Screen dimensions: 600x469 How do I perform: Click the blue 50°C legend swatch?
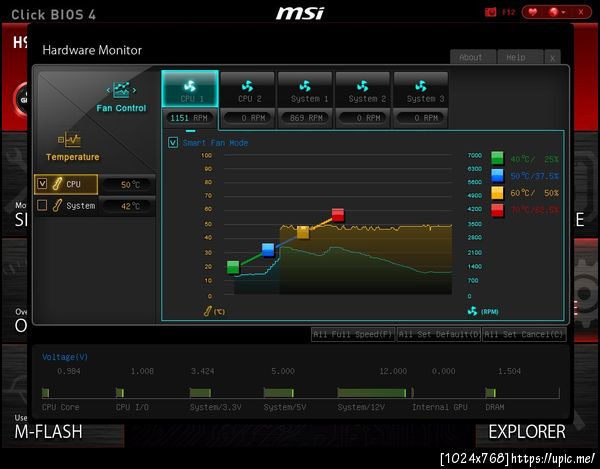point(497,176)
